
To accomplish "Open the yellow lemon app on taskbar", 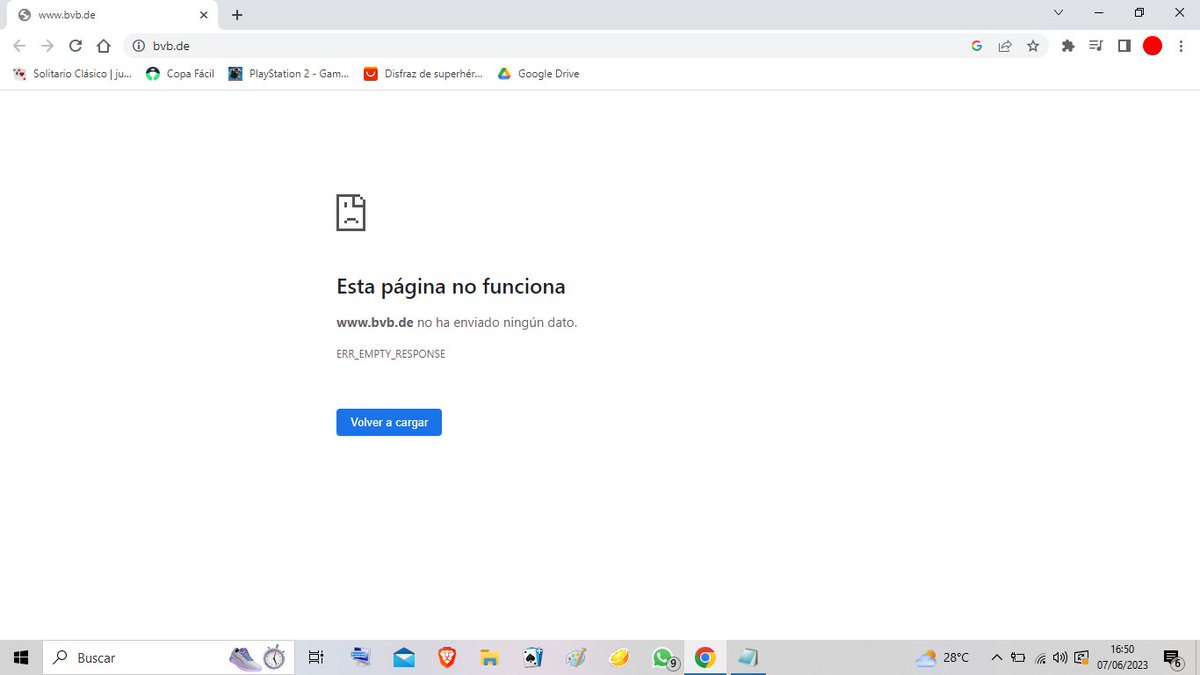I will click(619, 657).
